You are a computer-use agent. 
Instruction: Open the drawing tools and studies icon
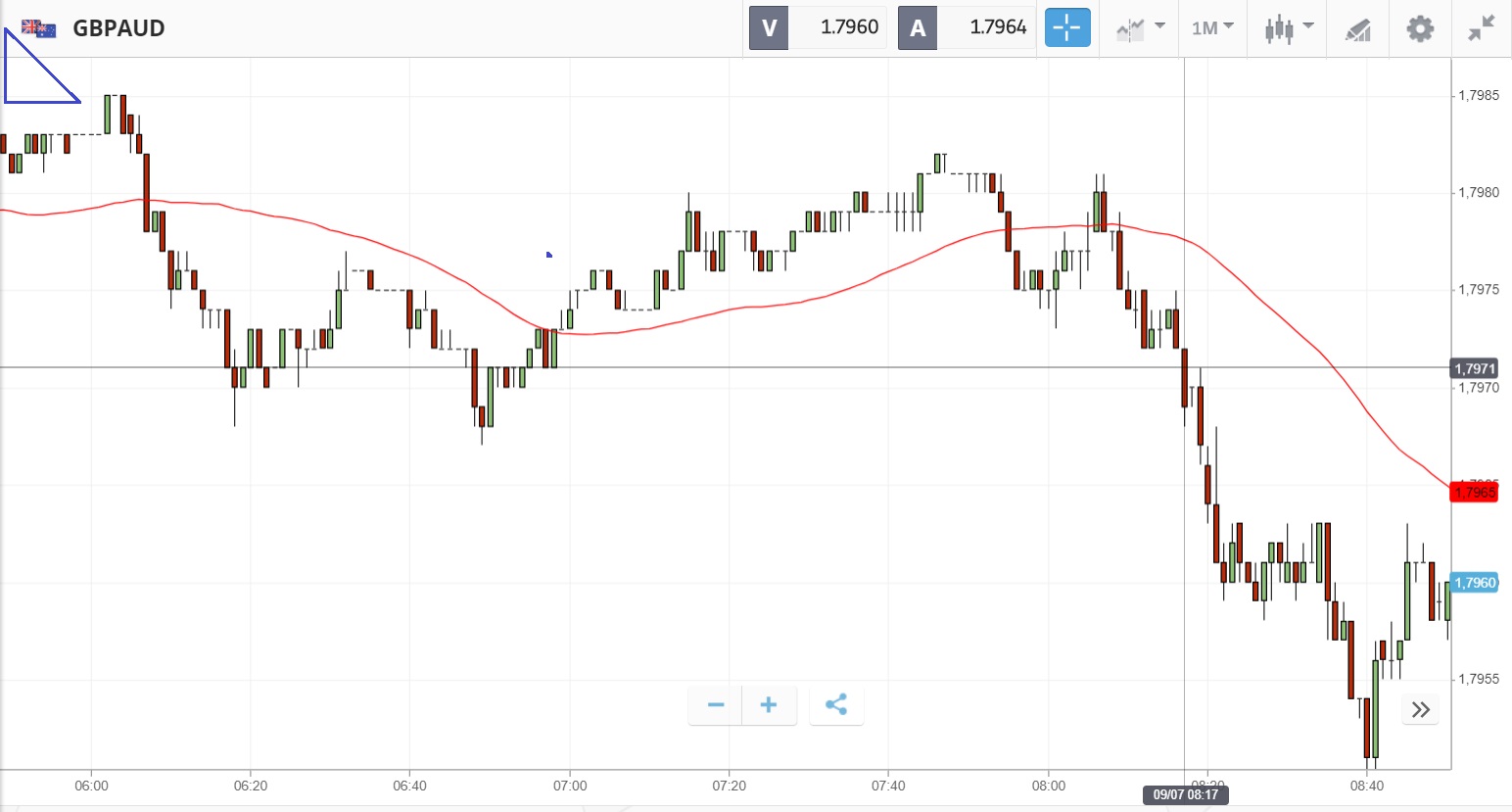click(1357, 28)
